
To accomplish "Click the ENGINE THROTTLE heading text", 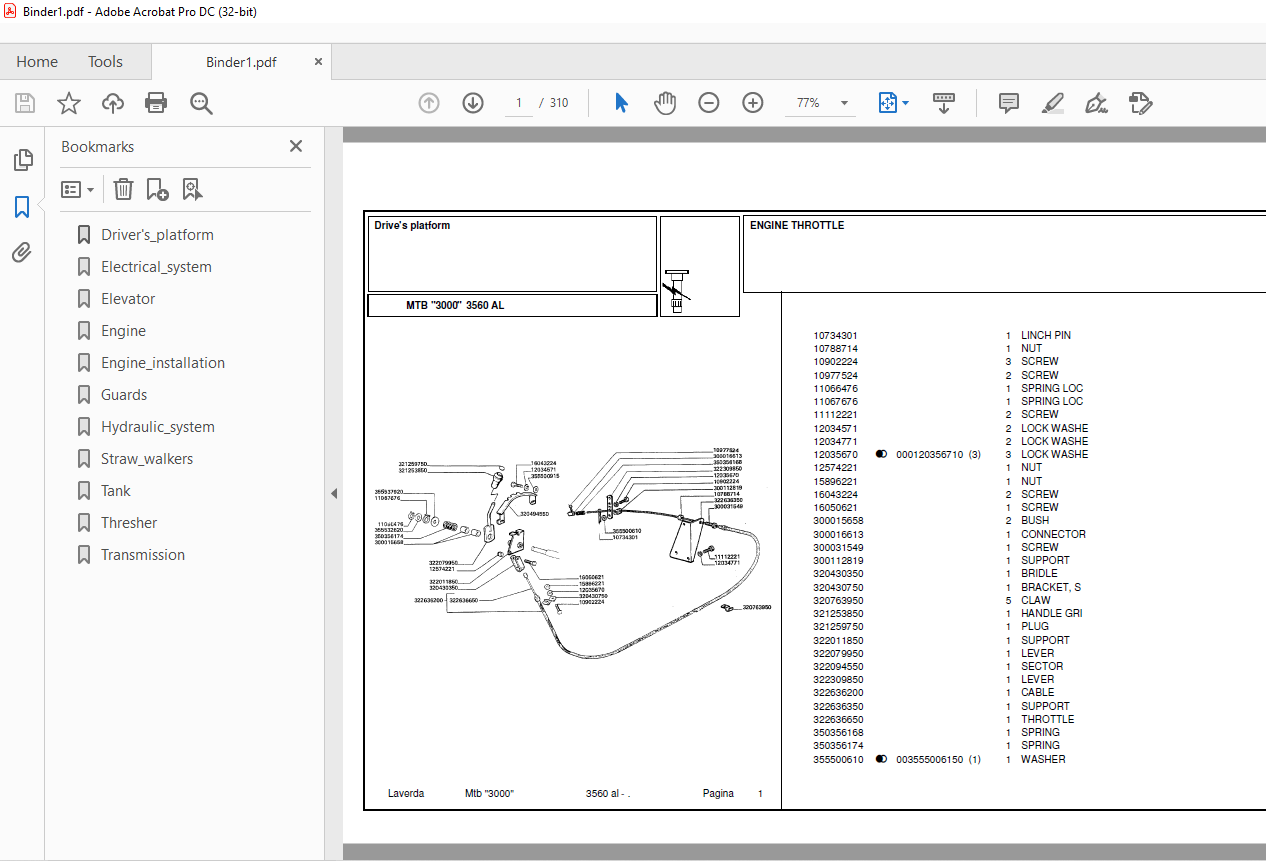I will 797,226.
